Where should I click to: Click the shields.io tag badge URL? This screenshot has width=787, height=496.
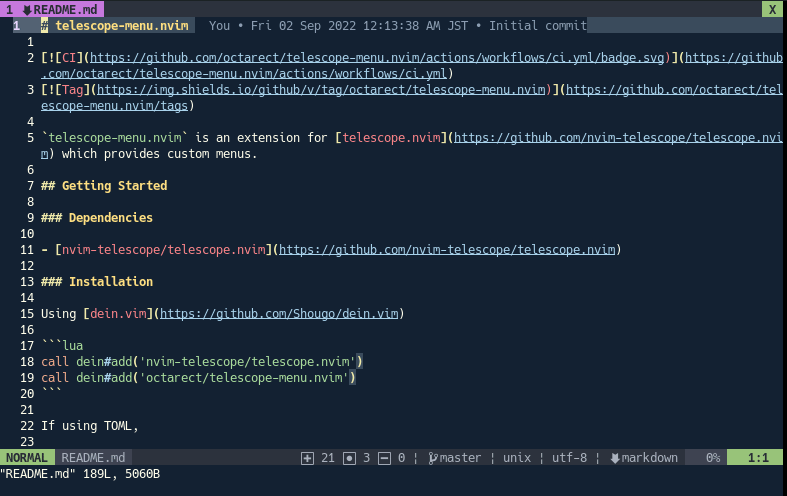coord(321,90)
